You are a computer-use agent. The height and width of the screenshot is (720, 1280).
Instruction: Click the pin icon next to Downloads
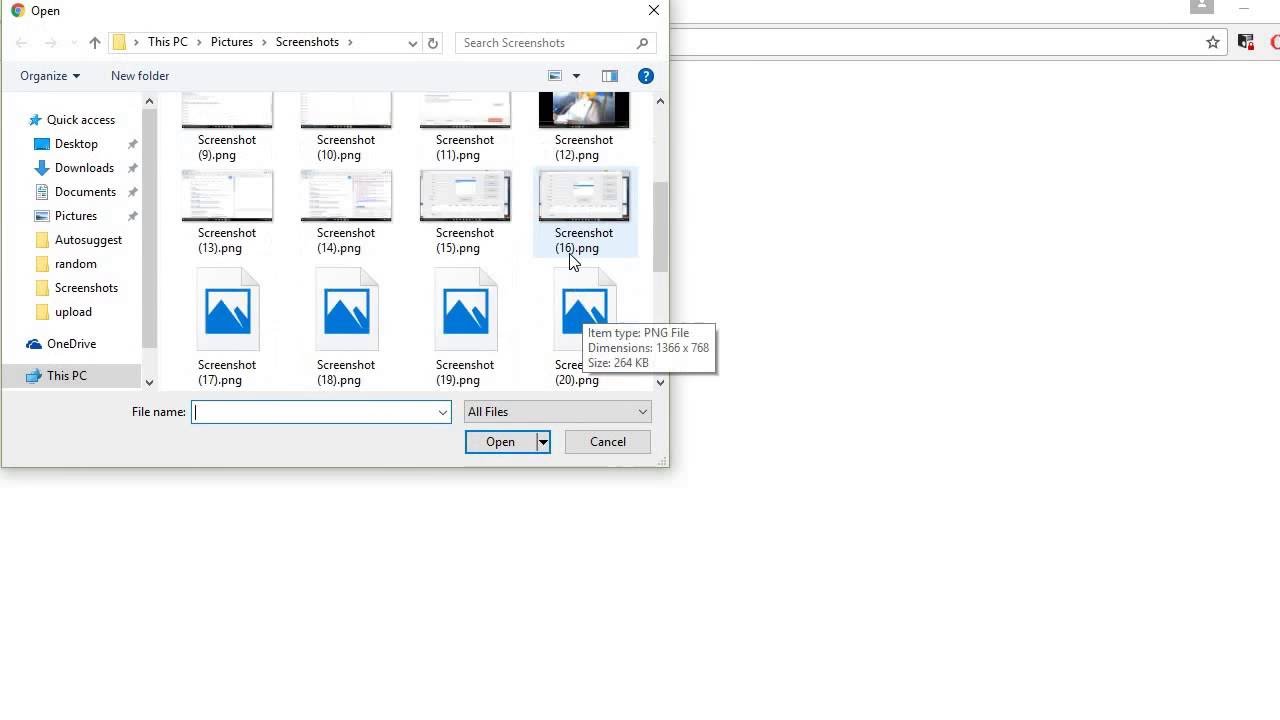point(132,168)
